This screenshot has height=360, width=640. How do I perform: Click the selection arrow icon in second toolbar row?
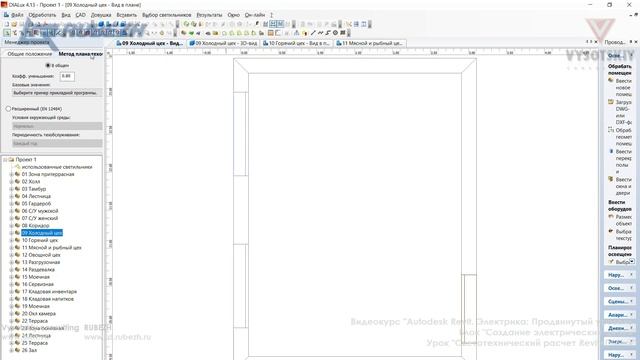7,33
